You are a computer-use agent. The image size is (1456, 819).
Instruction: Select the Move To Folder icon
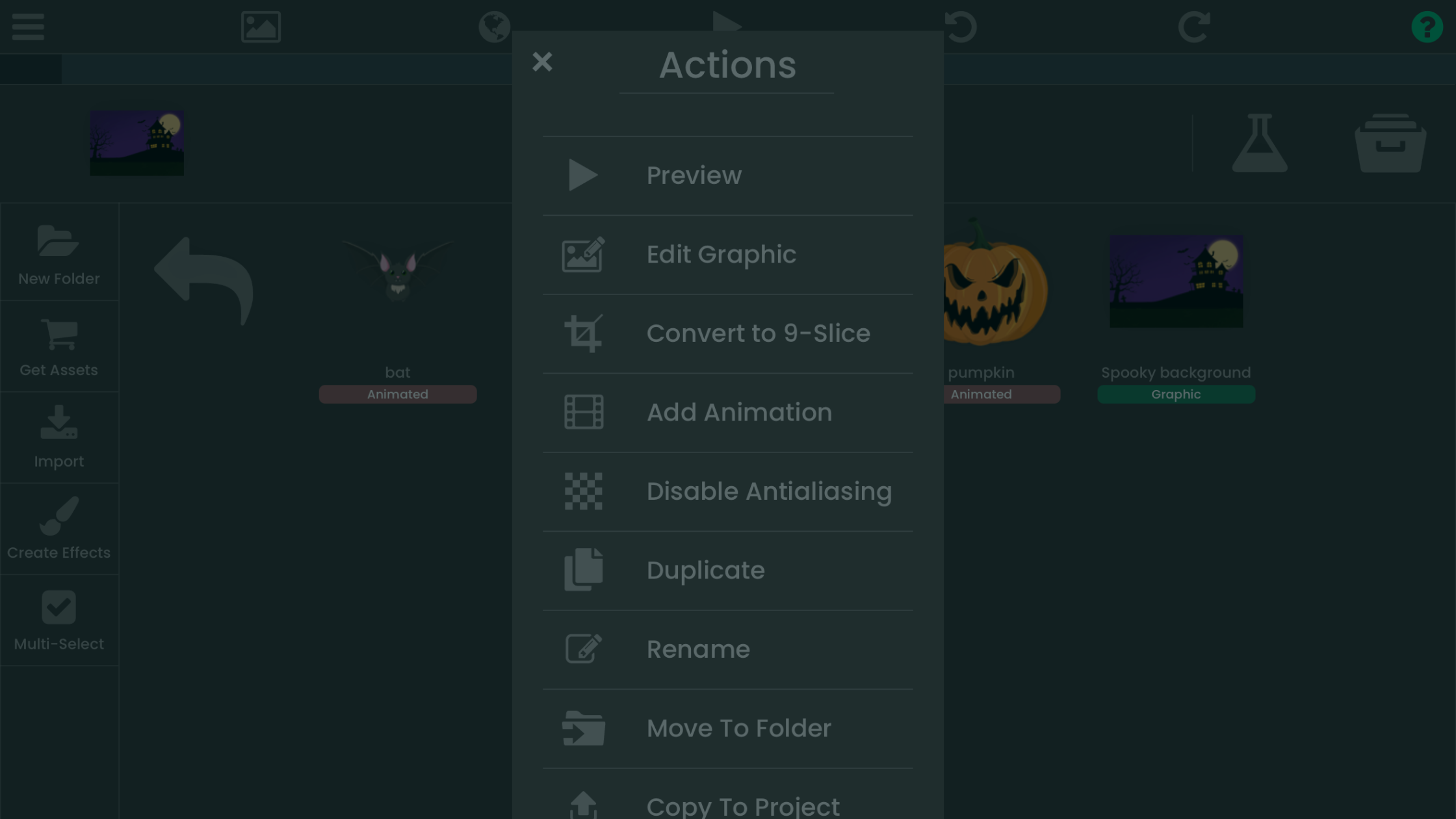point(584,728)
